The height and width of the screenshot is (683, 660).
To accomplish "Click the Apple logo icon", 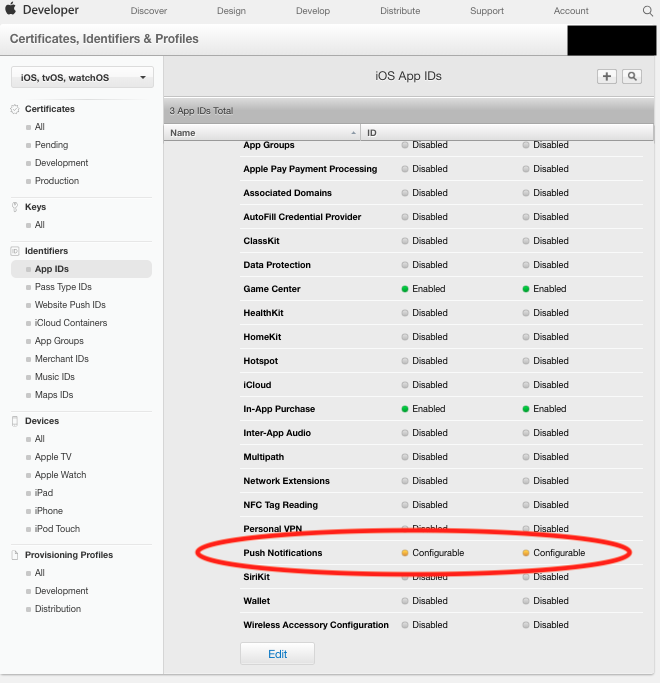I will [x=11, y=9].
